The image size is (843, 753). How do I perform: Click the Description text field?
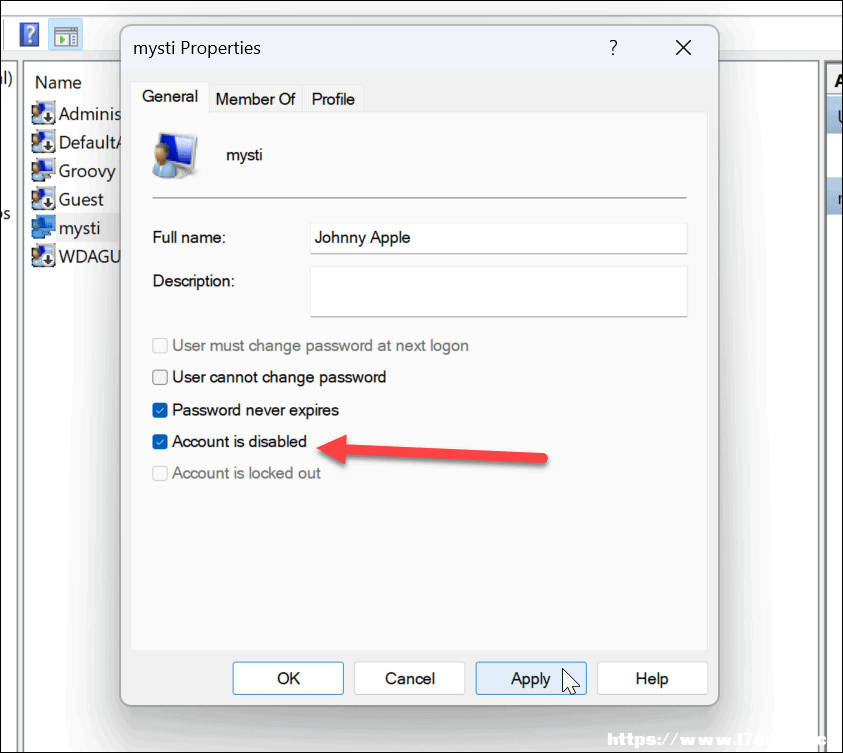coord(498,292)
